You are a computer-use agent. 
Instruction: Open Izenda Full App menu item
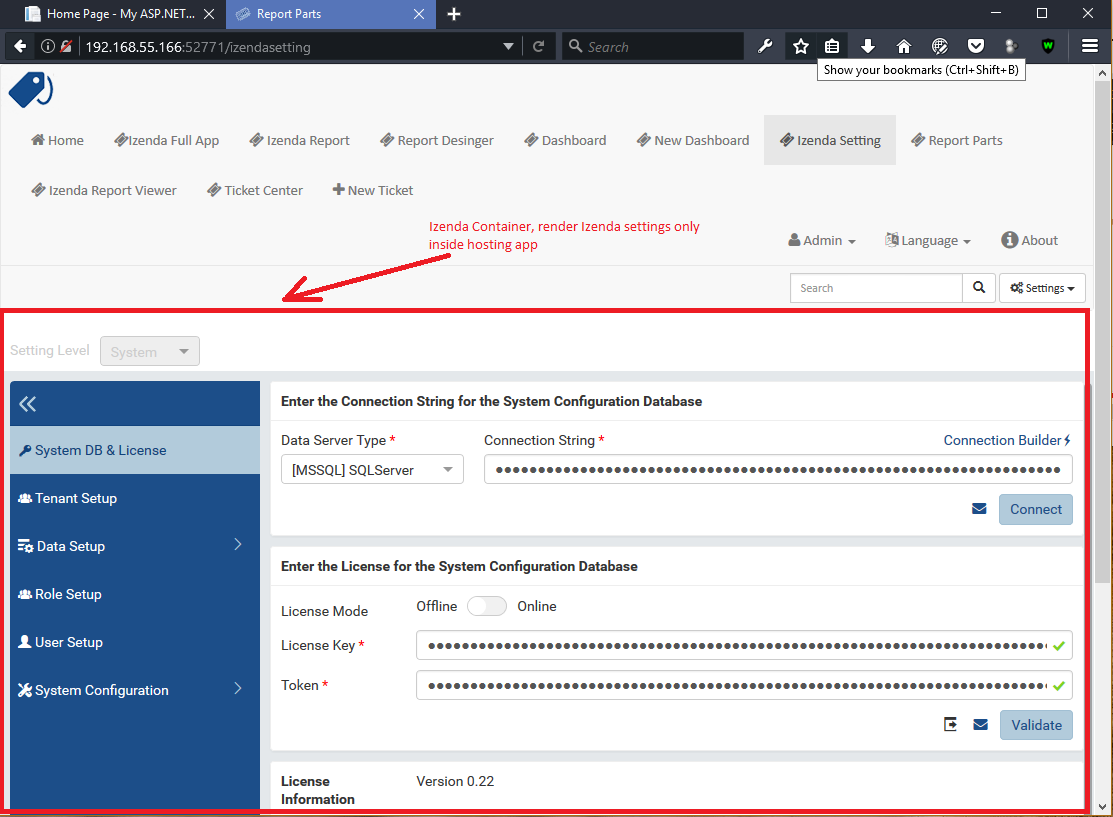click(167, 141)
